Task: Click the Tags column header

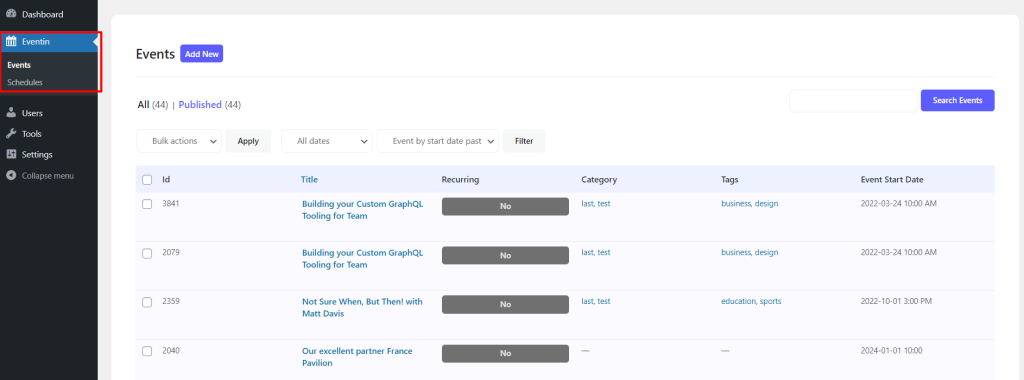Action: click(729, 180)
